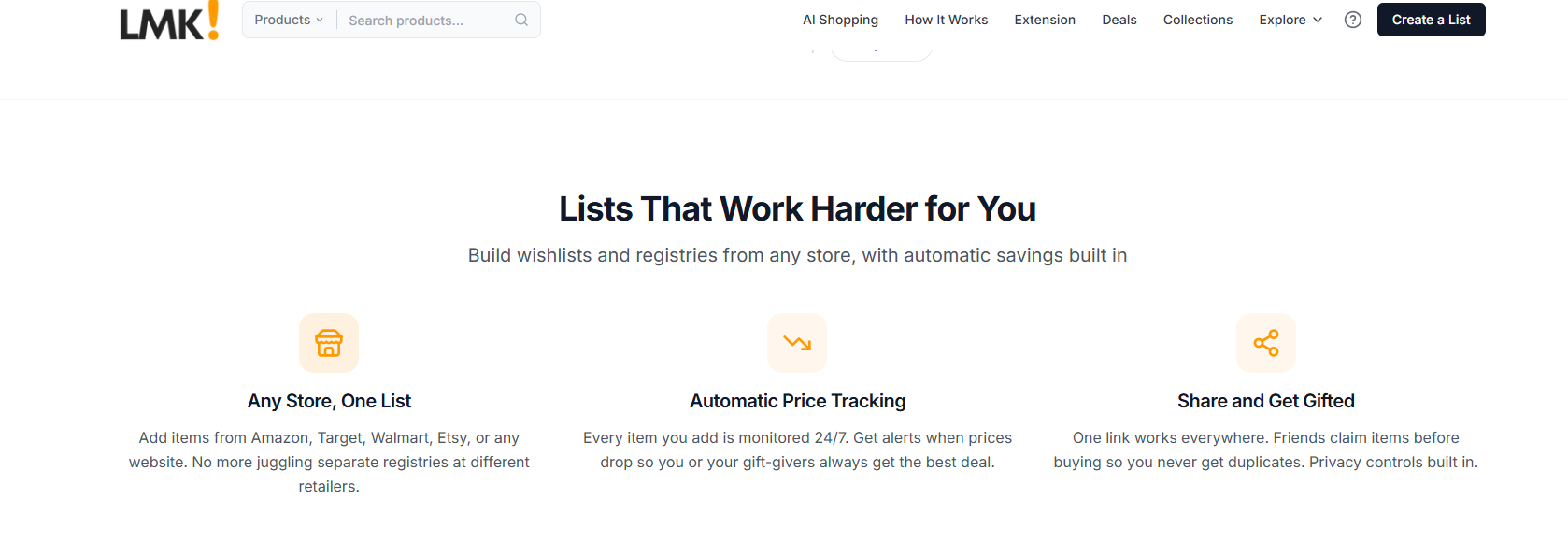Focus the Search products field
The image size is (1568, 542).
coord(428,20)
